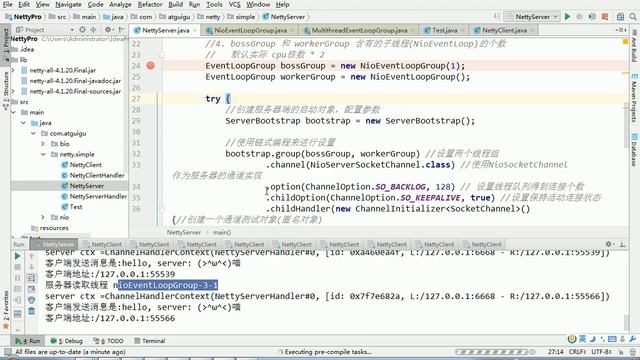Click the build project arrow icon beside run configuration
This screenshot has height=360, width=640.
tap(497, 17)
